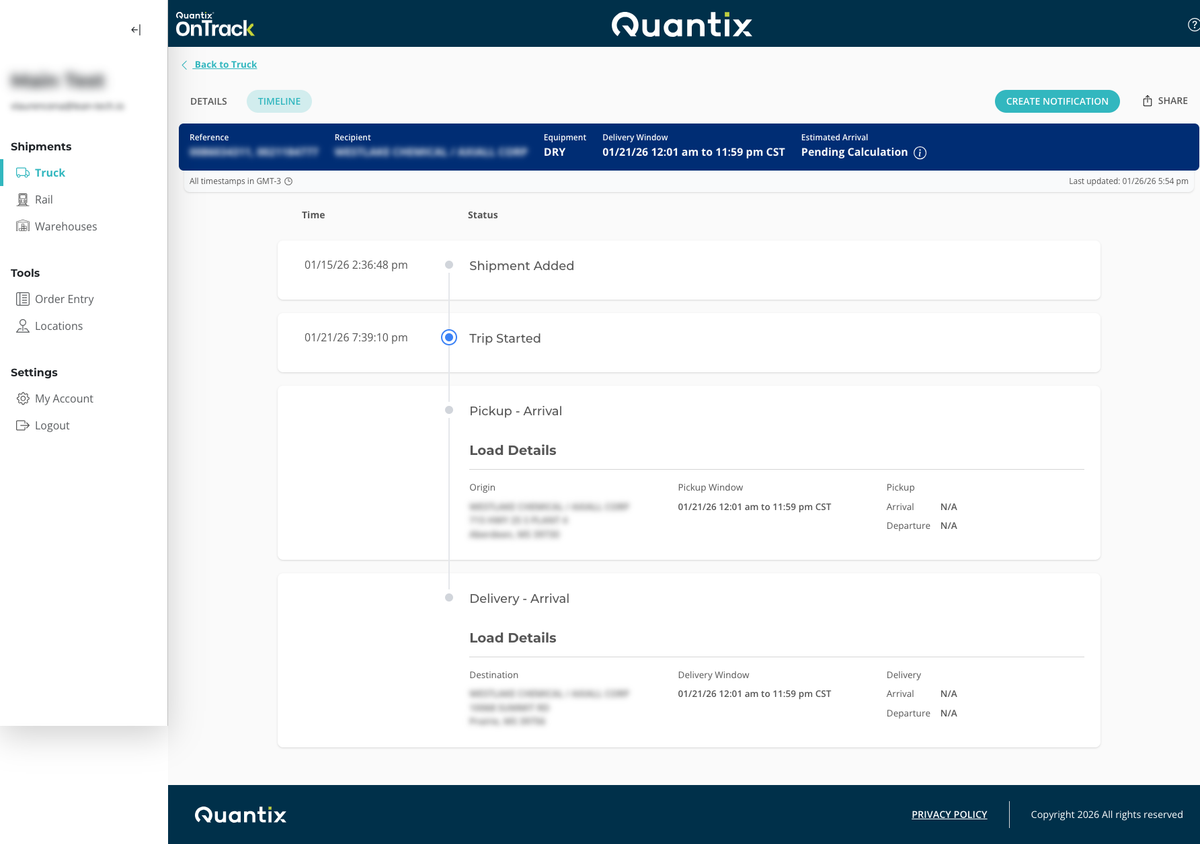
Task: Open the Privacy Policy link
Action: 949,815
